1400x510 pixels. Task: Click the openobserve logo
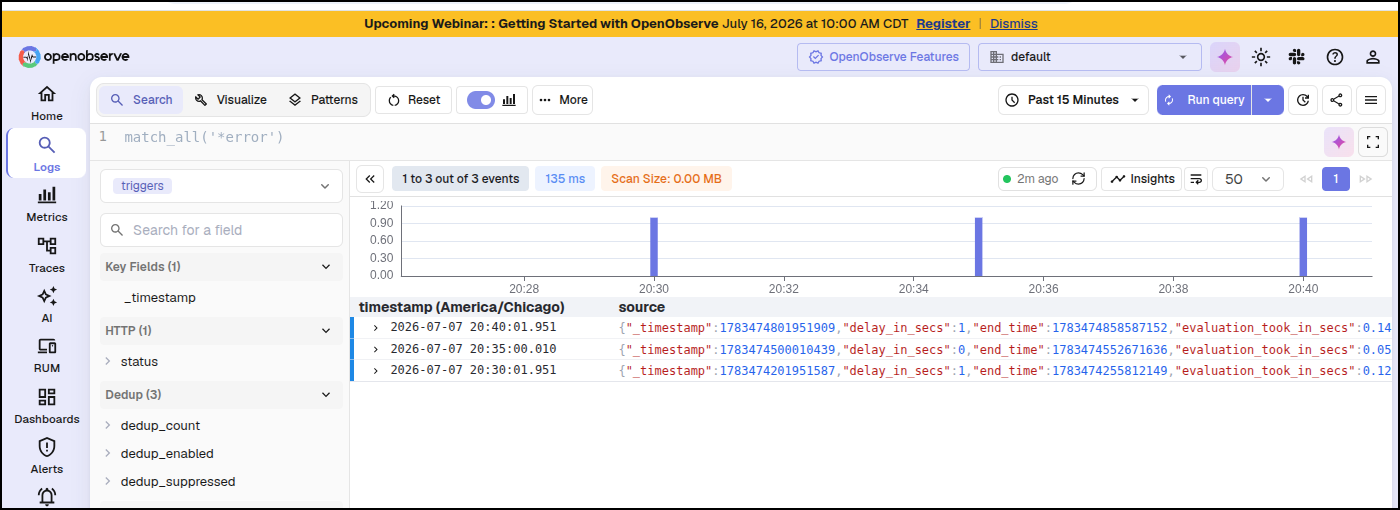pyautogui.click(x=74, y=57)
